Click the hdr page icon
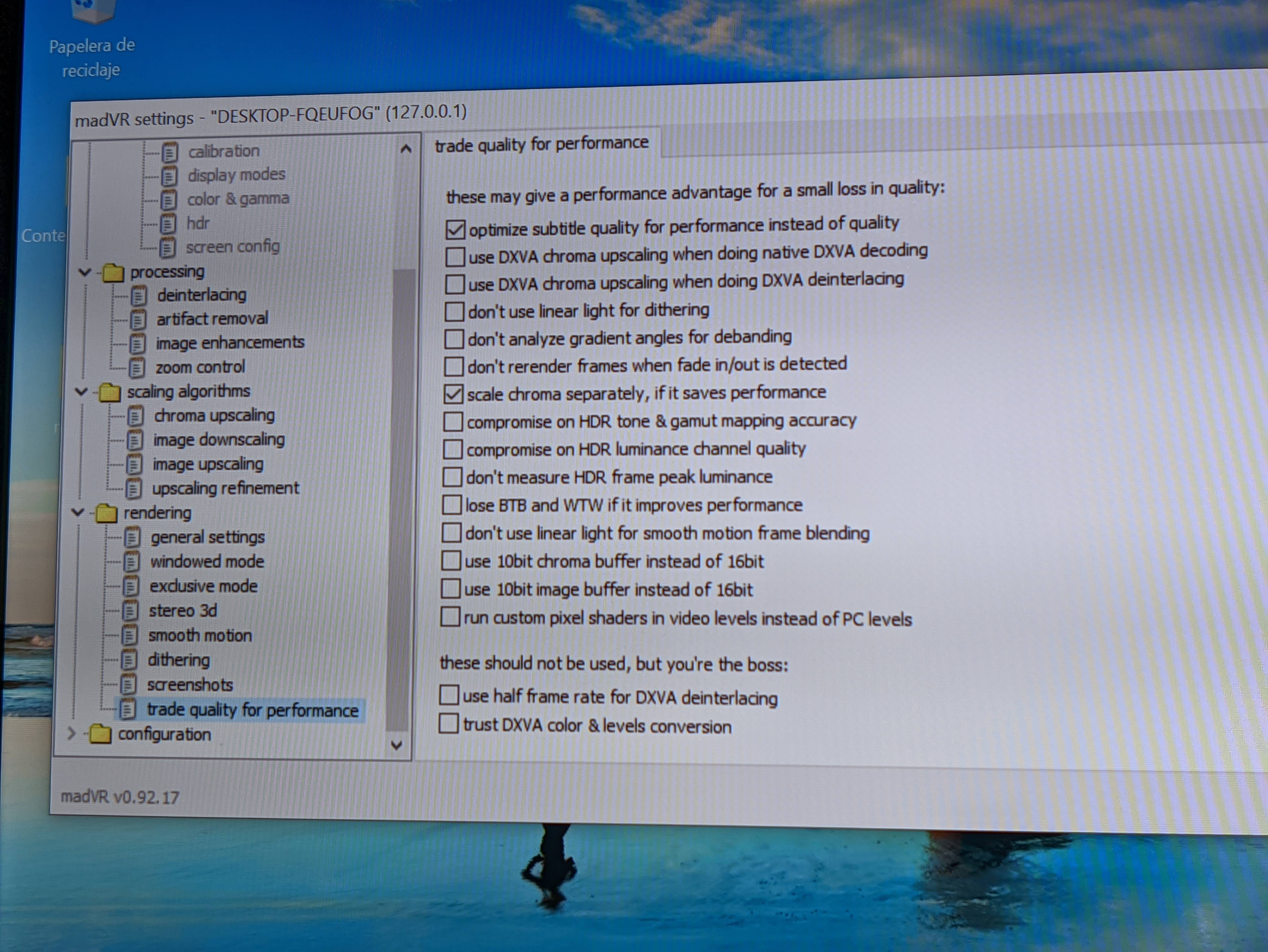1268x952 pixels. coord(168,225)
